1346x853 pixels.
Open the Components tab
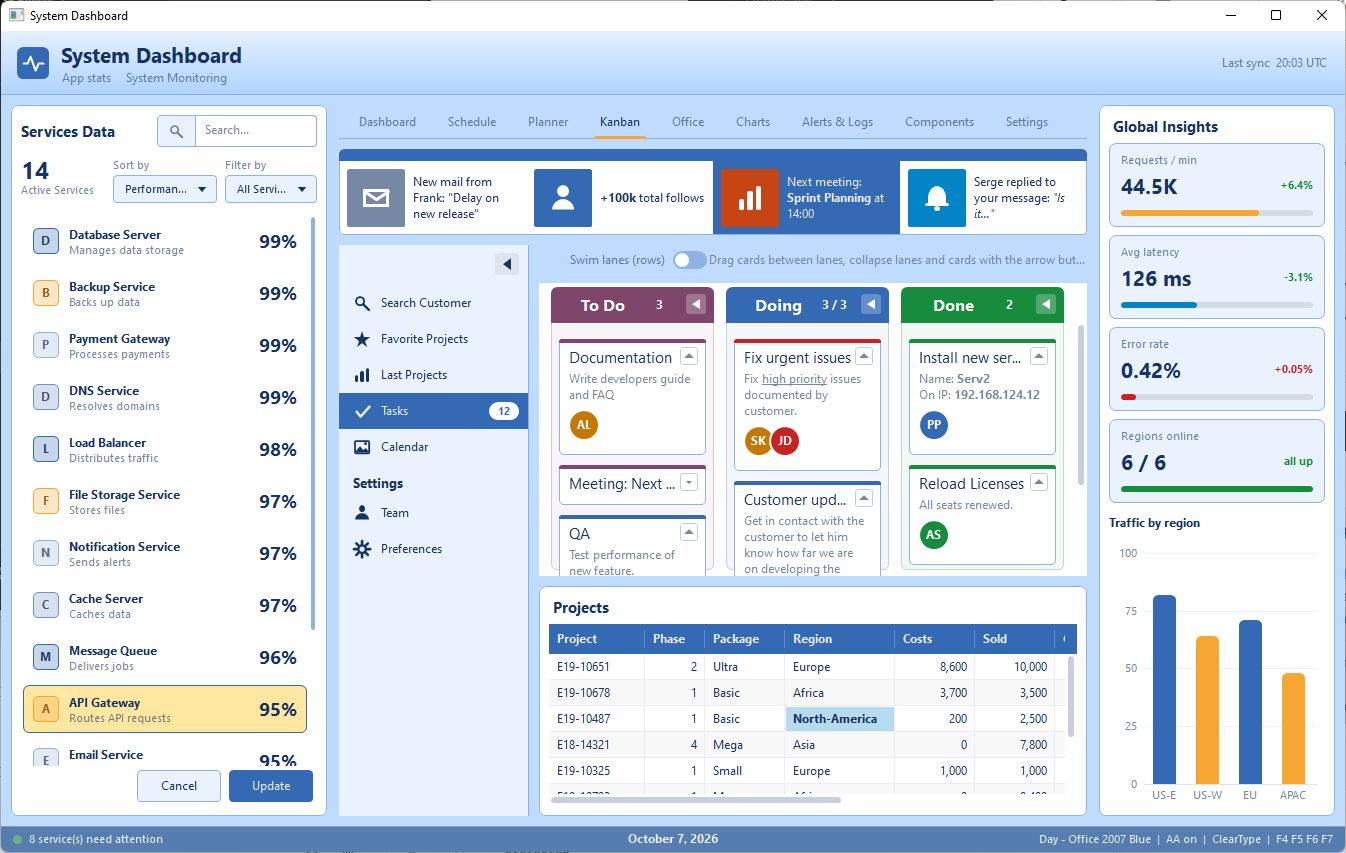pos(940,122)
